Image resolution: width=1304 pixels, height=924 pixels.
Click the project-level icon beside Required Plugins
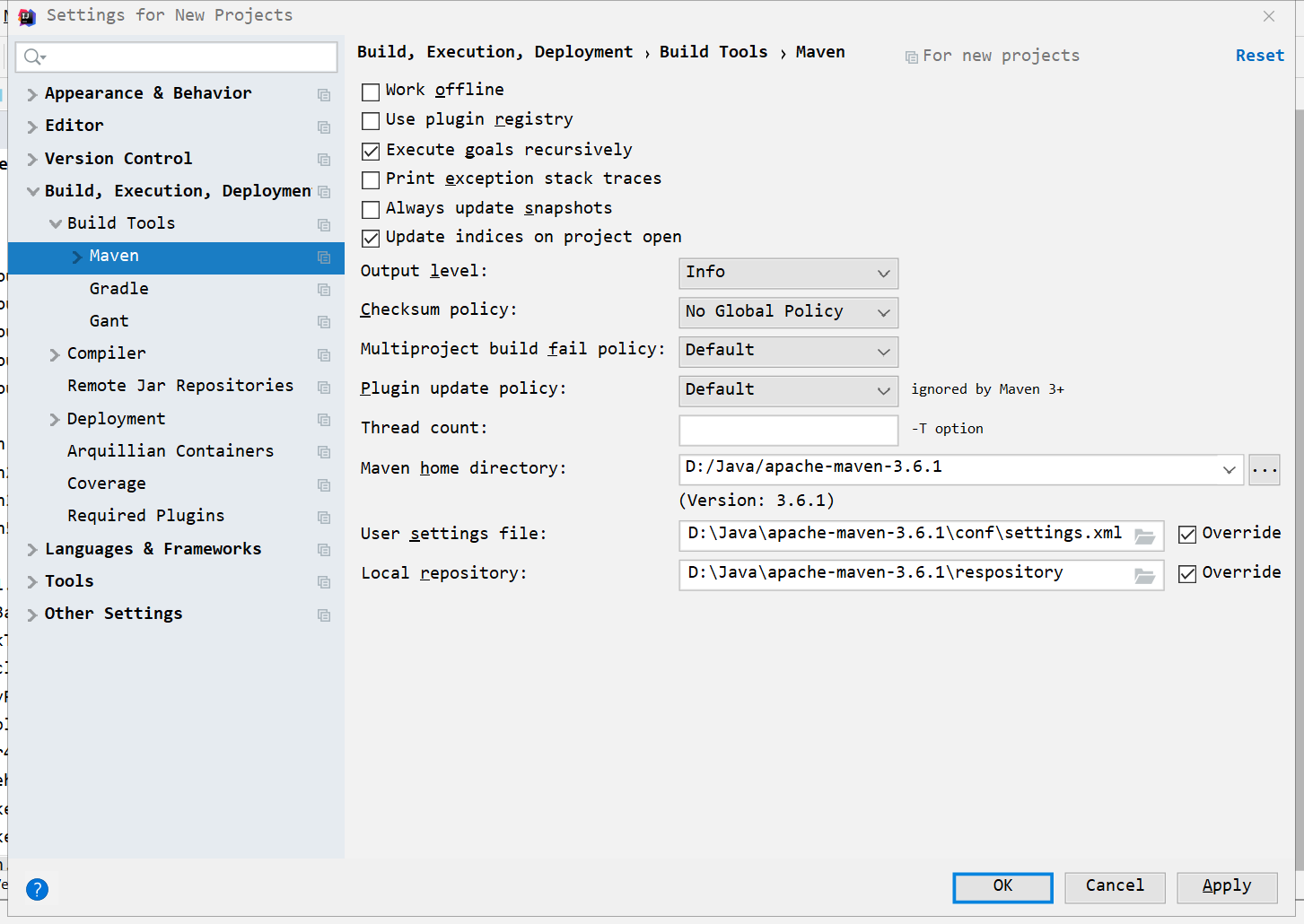[324, 517]
